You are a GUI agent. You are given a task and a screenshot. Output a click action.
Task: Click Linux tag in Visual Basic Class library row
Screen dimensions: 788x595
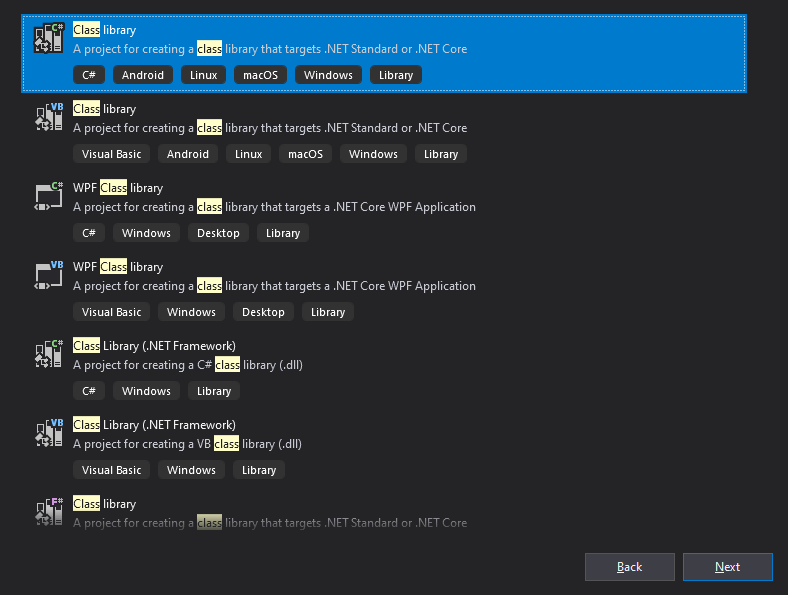(249, 154)
